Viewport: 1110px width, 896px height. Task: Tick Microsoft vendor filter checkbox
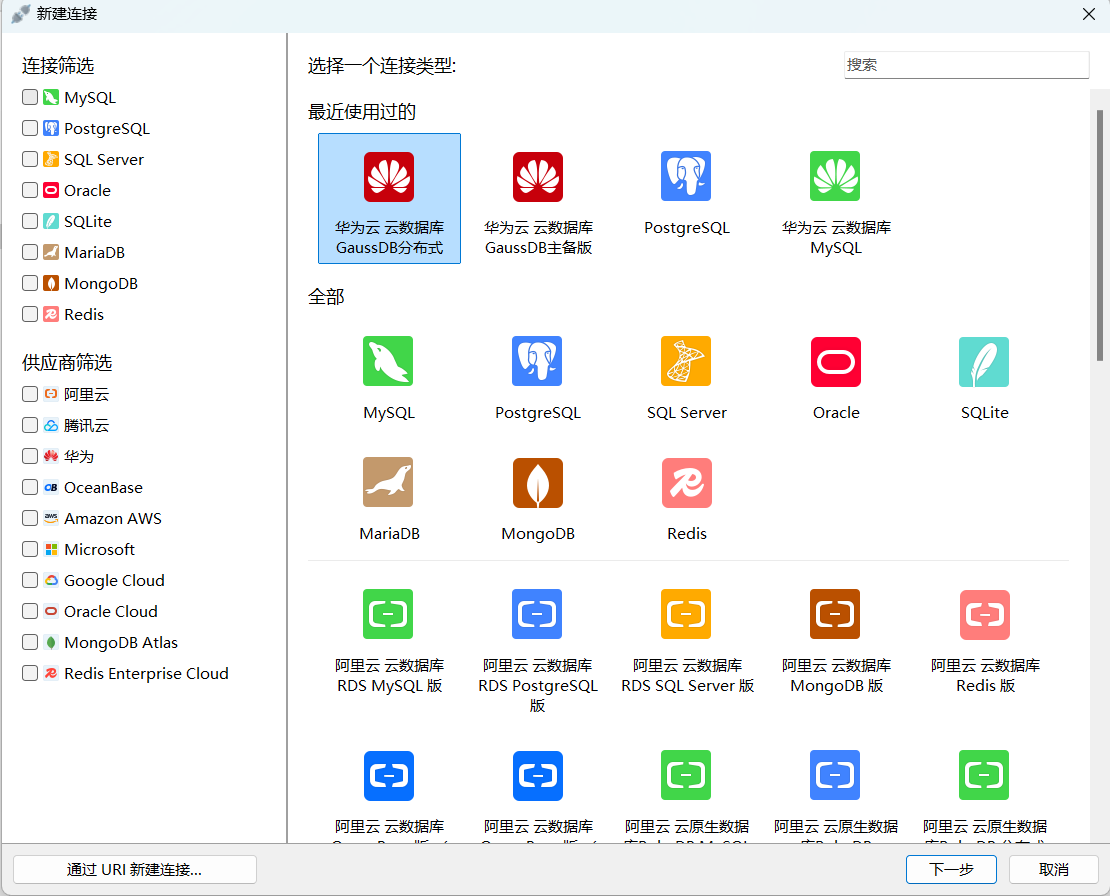click(30, 549)
